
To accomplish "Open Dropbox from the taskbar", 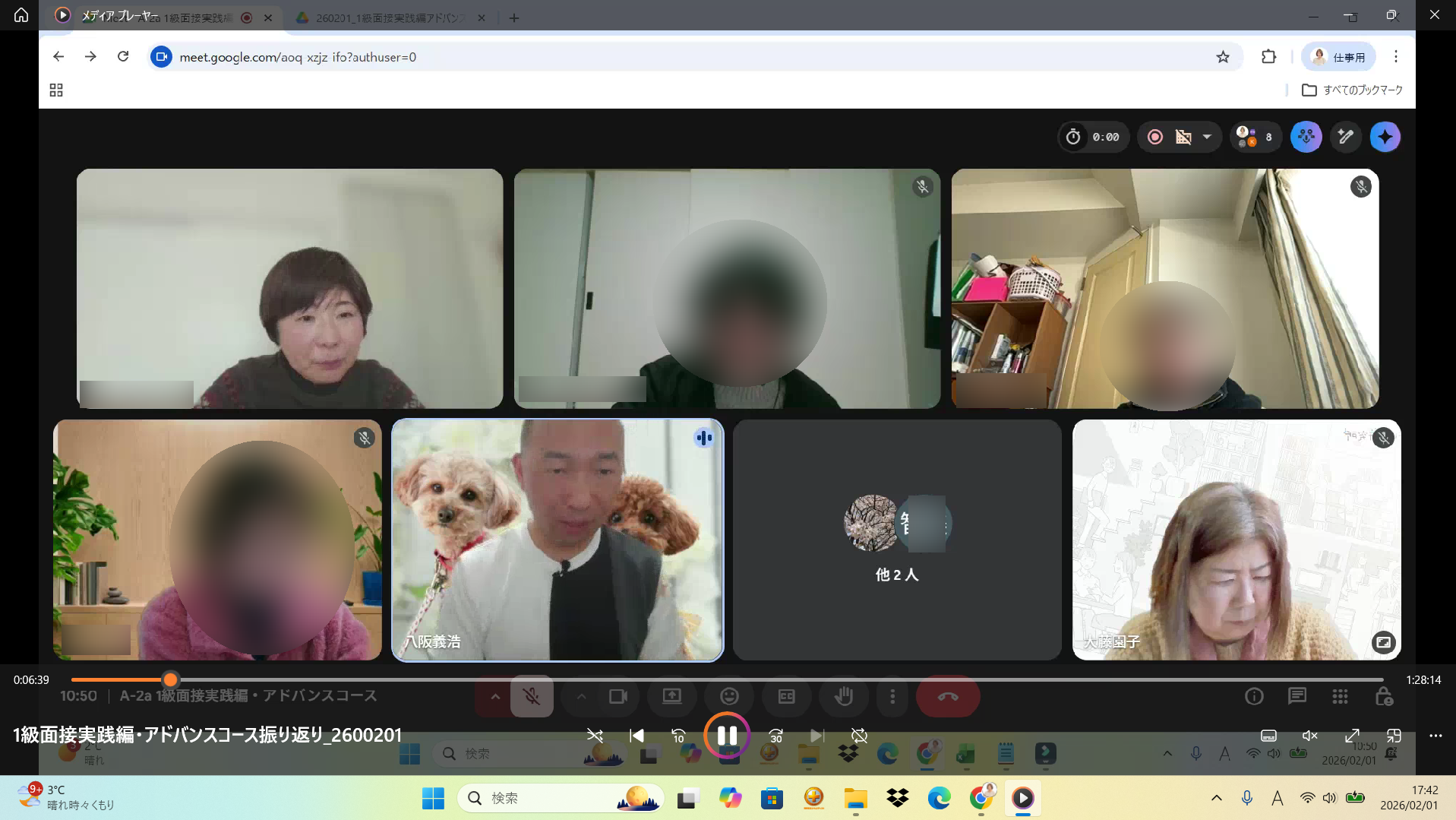I will [x=897, y=798].
